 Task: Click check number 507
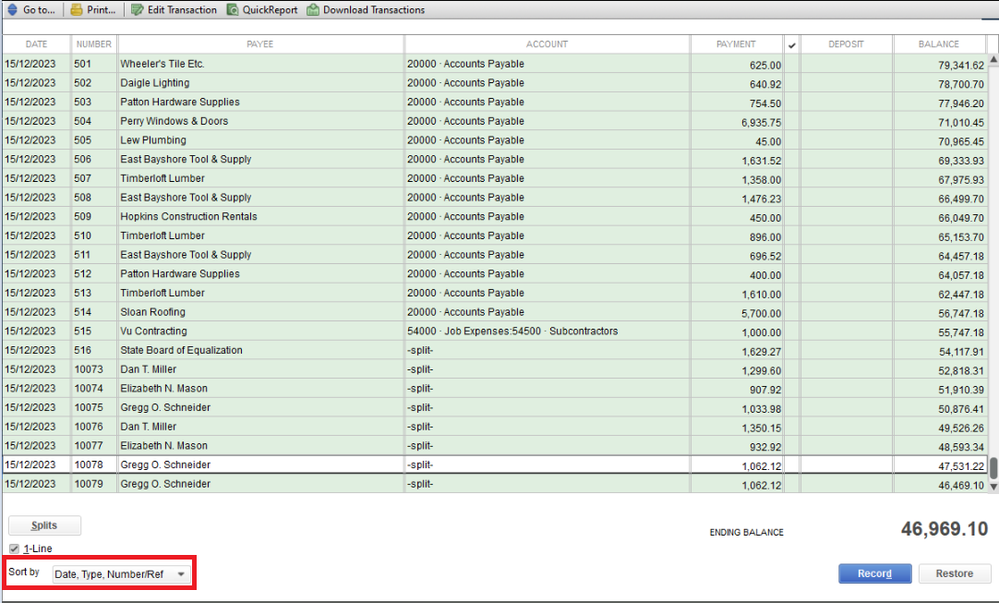[83, 178]
